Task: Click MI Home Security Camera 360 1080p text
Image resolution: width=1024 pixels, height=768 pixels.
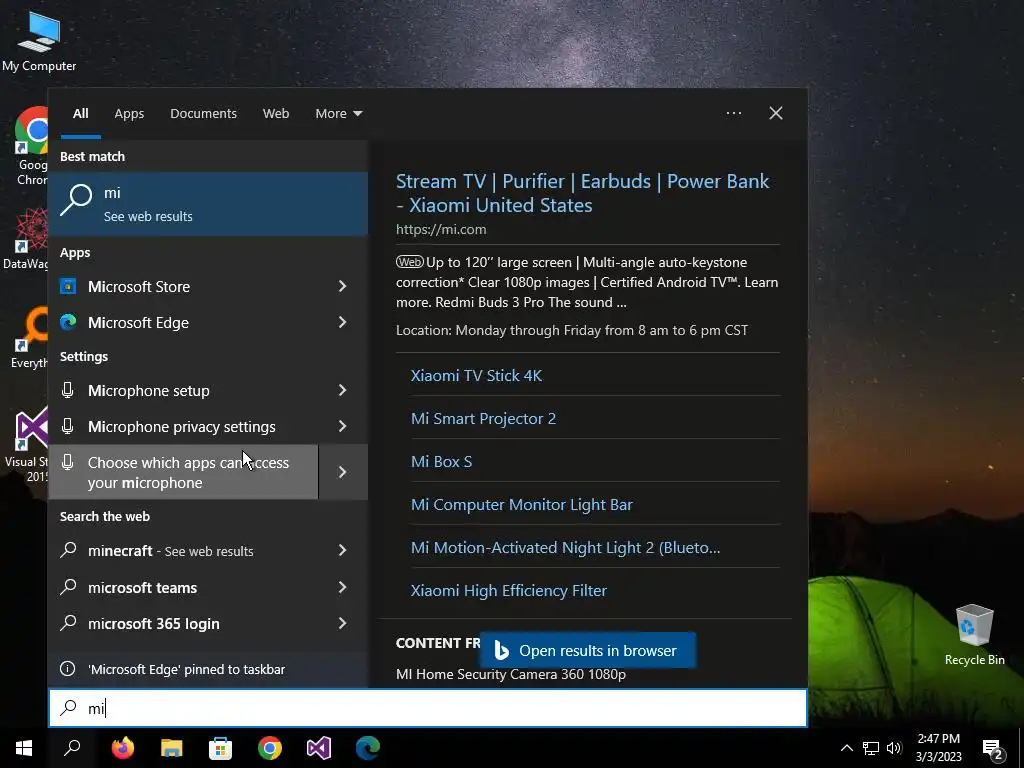Action: pyautogui.click(x=511, y=674)
